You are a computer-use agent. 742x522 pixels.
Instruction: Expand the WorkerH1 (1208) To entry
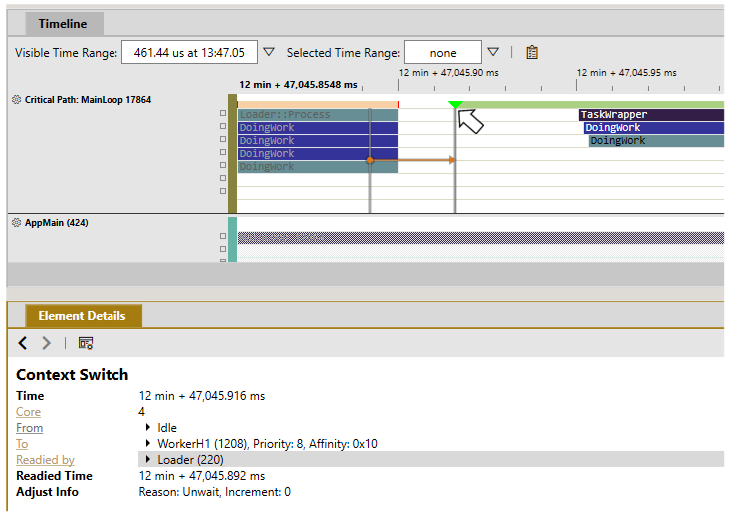pos(148,443)
